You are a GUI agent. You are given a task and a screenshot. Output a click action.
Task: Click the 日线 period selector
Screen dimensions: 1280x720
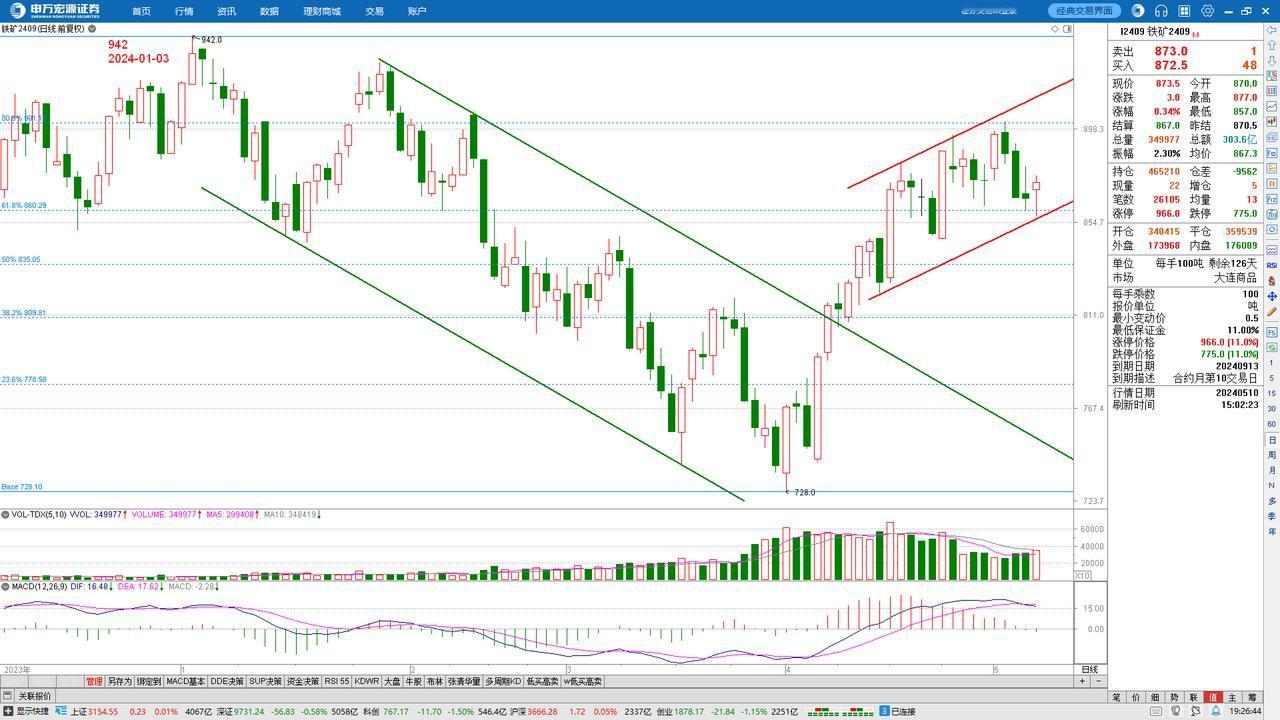pyautogui.click(x=1089, y=669)
